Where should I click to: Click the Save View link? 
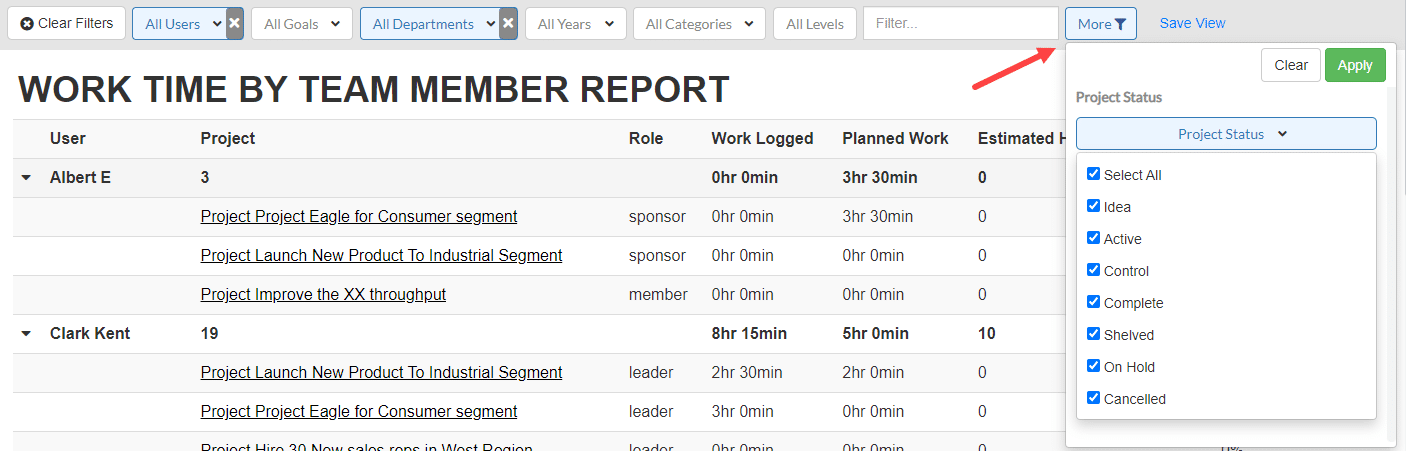click(1192, 23)
